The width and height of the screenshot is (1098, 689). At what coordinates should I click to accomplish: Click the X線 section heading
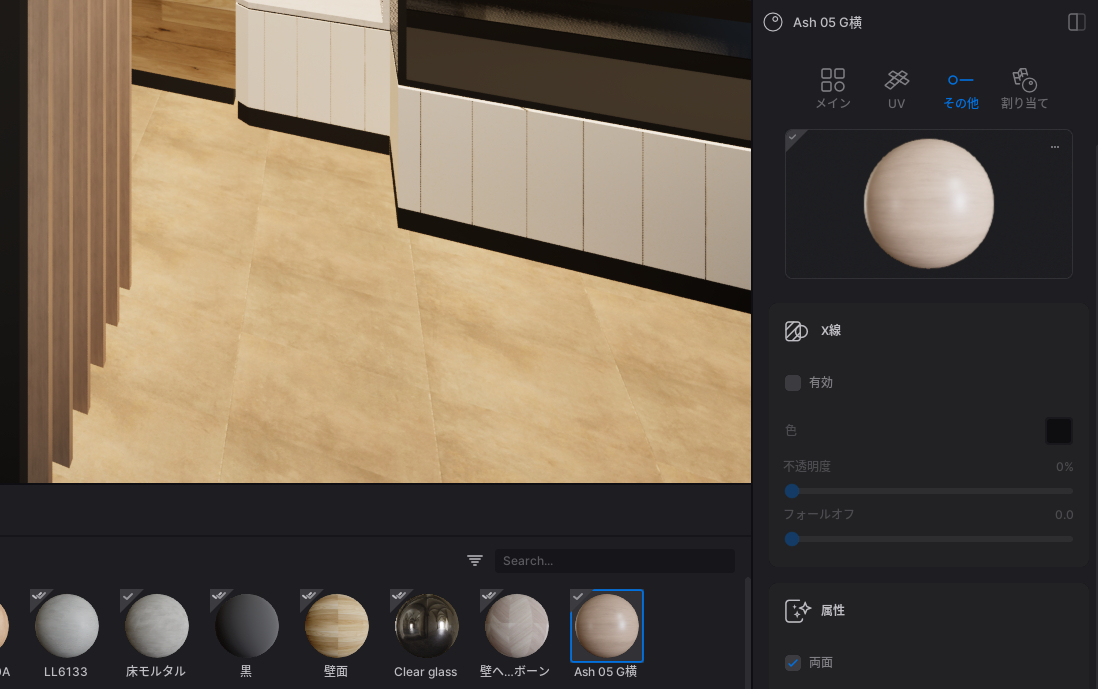(x=831, y=330)
